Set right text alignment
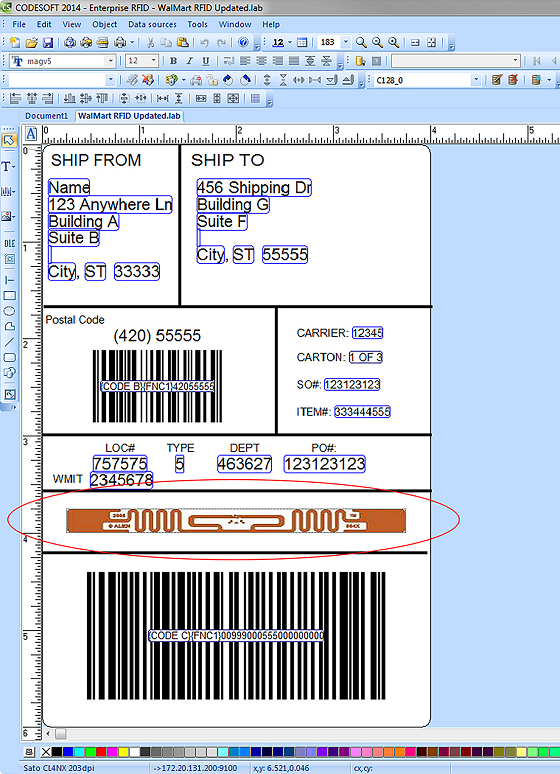The height and width of the screenshot is (774, 560). 278,61
